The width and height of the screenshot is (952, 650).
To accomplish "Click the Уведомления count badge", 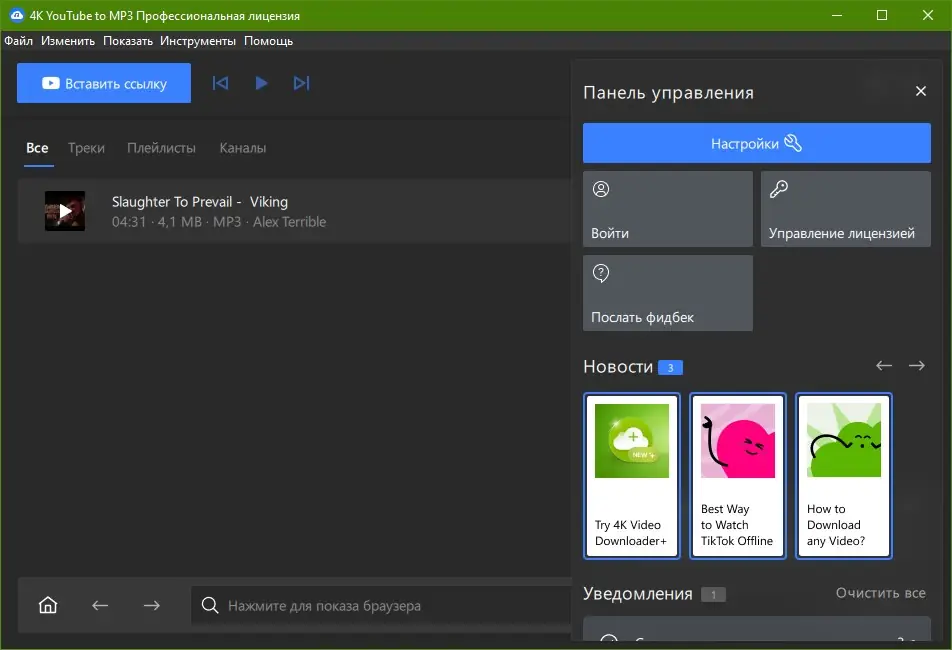I will click(x=713, y=595).
